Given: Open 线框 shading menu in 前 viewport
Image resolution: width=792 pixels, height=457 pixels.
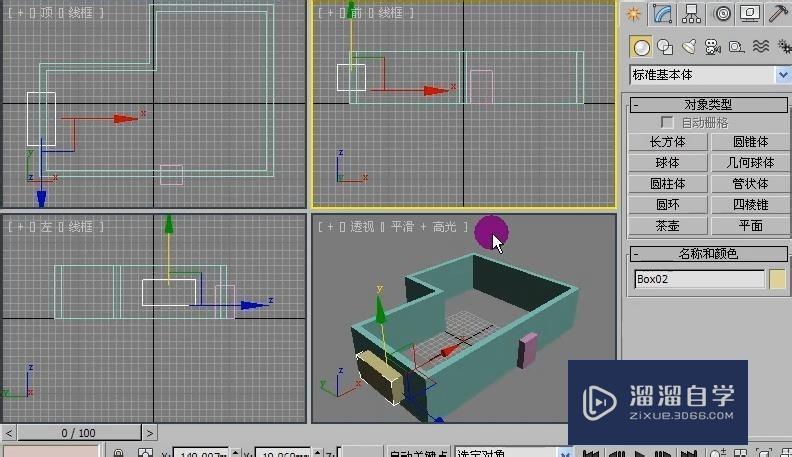Looking at the screenshot, I should click(390, 13).
